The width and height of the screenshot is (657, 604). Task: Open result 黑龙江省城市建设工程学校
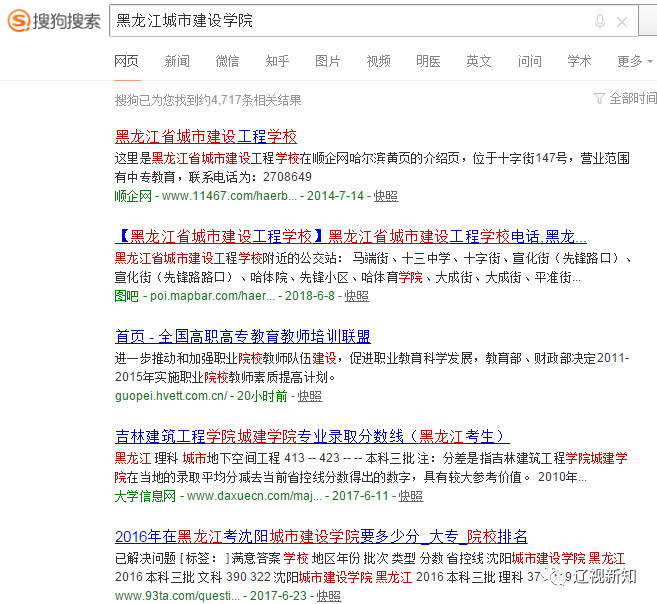pyautogui.click(x=206, y=137)
